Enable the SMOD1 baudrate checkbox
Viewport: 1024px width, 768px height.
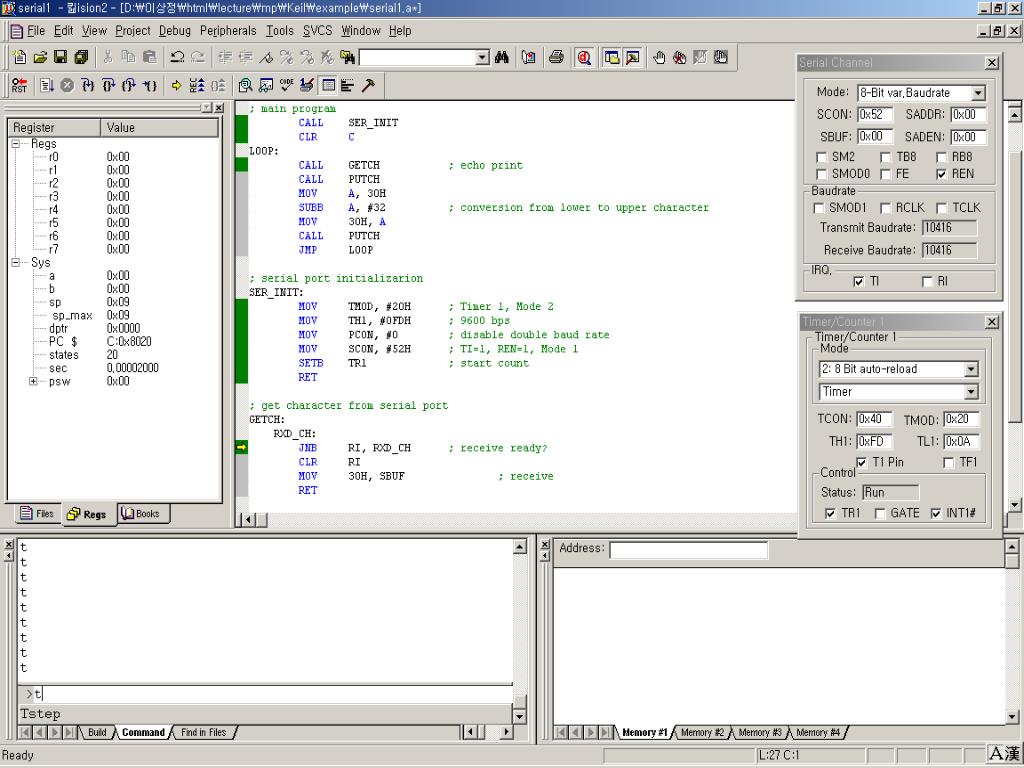pos(819,208)
